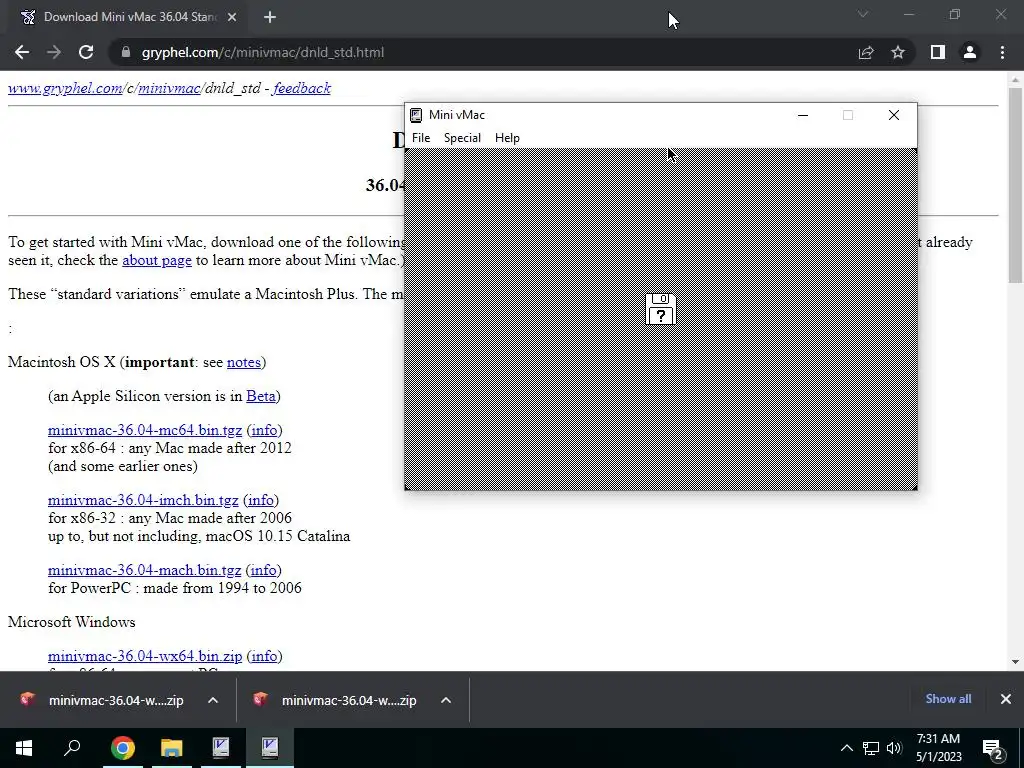Switch to Chrome in the taskbar
This screenshot has height=768, width=1024.
tap(122, 748)
